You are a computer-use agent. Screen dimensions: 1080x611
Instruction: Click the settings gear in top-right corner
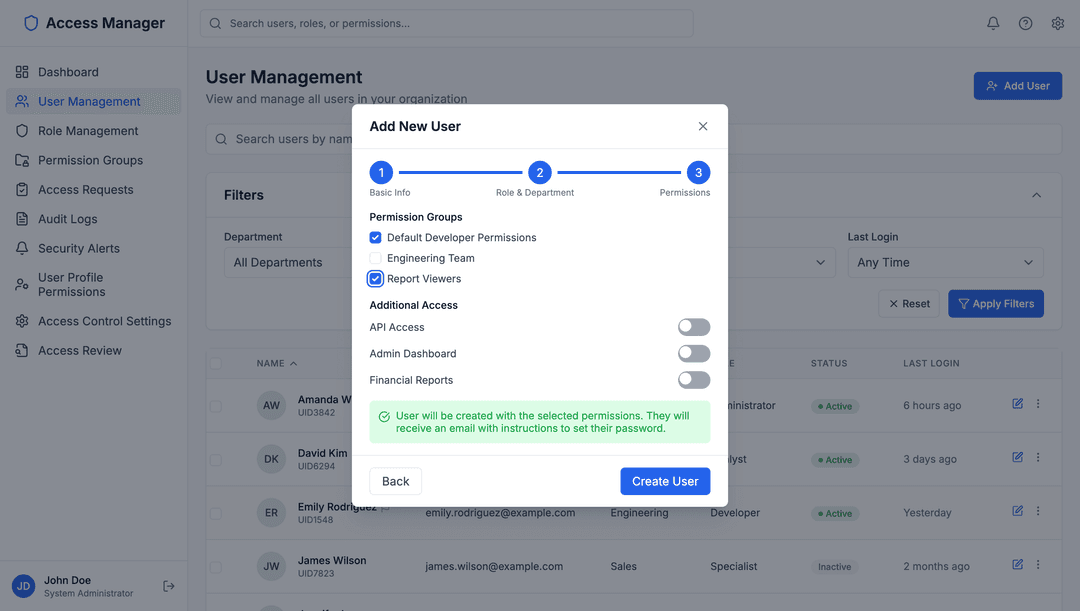(1057, 22)
